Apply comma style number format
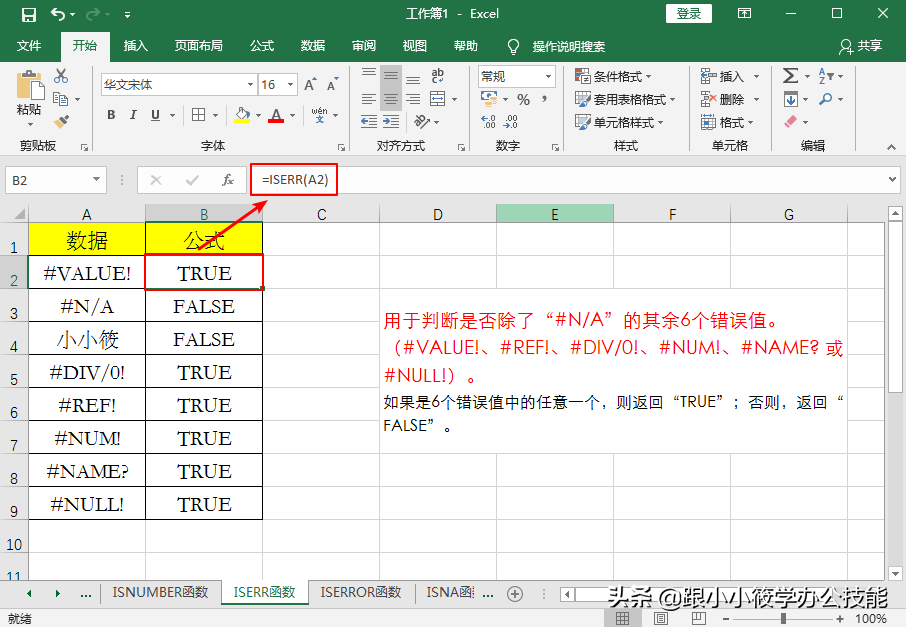Image resolution: width=906 pixels, height=627 pixels. click(544, 99)
